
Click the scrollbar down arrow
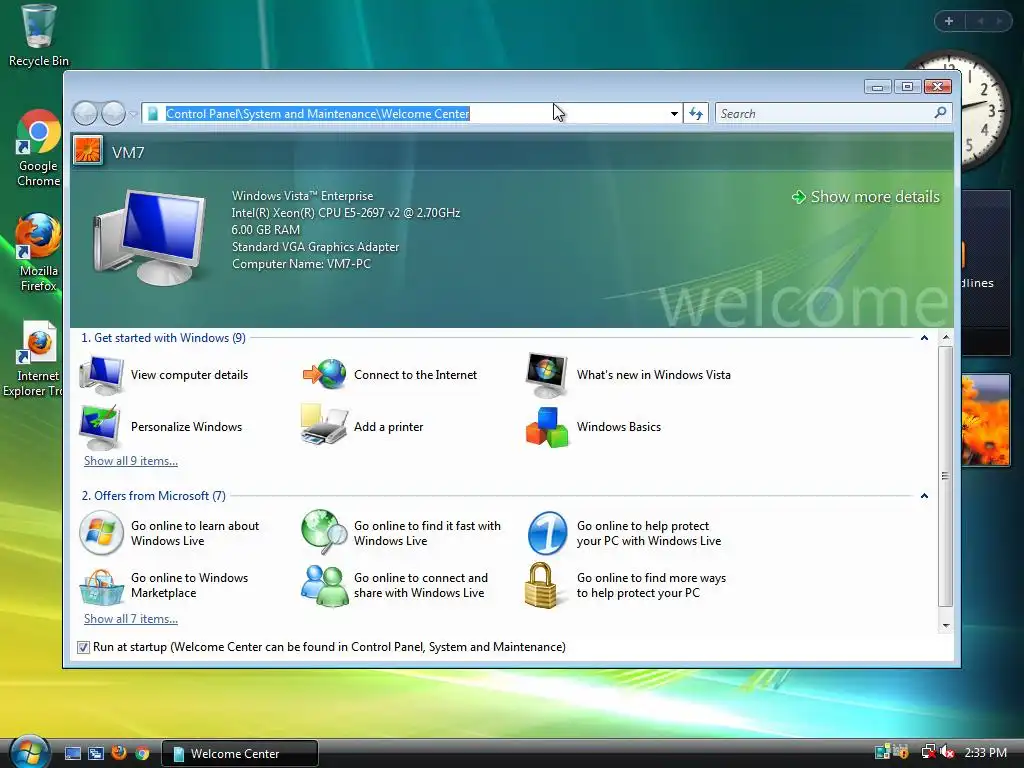click(x=946, y=626)
